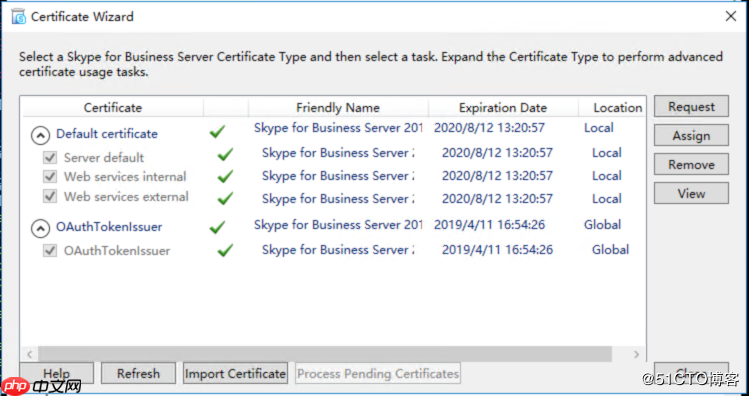Click the Process Pending Certificates button
Image resolution: width=749 pixels, height=396 pixels.
[x=378, y=373]
